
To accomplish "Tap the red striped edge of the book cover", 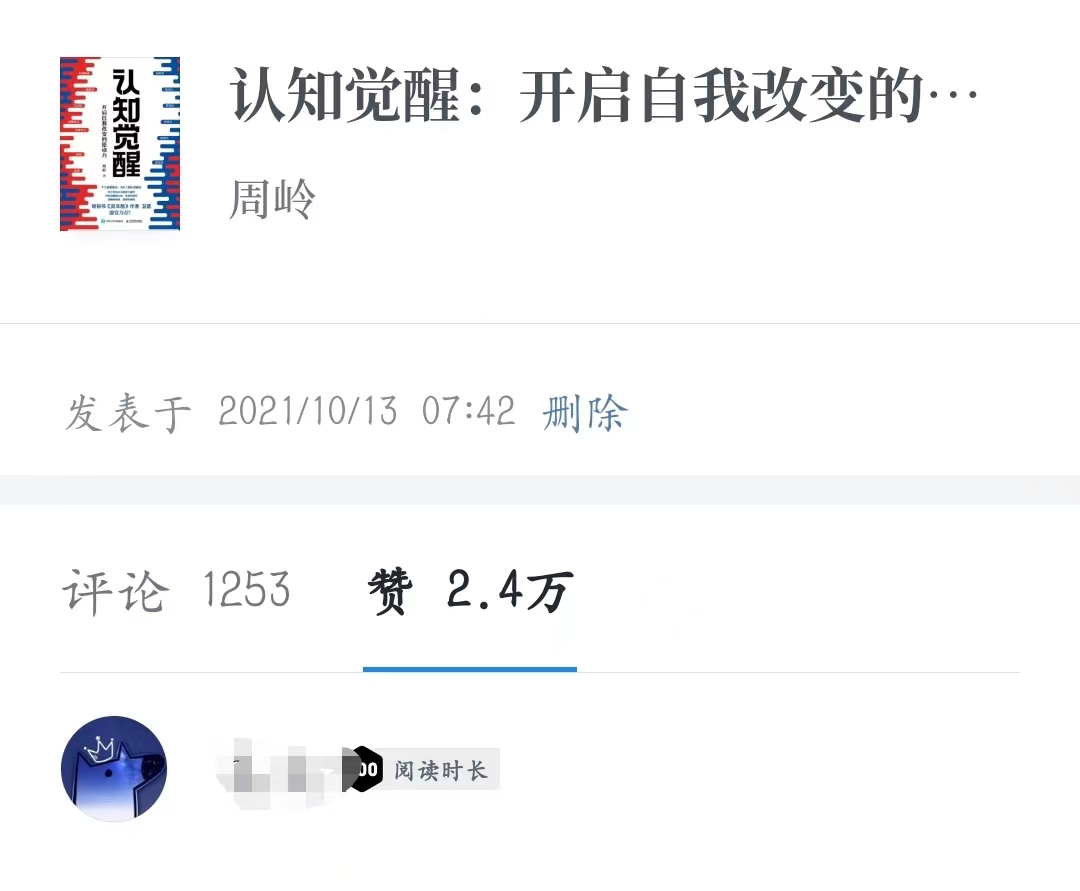I will coord(74,144).
